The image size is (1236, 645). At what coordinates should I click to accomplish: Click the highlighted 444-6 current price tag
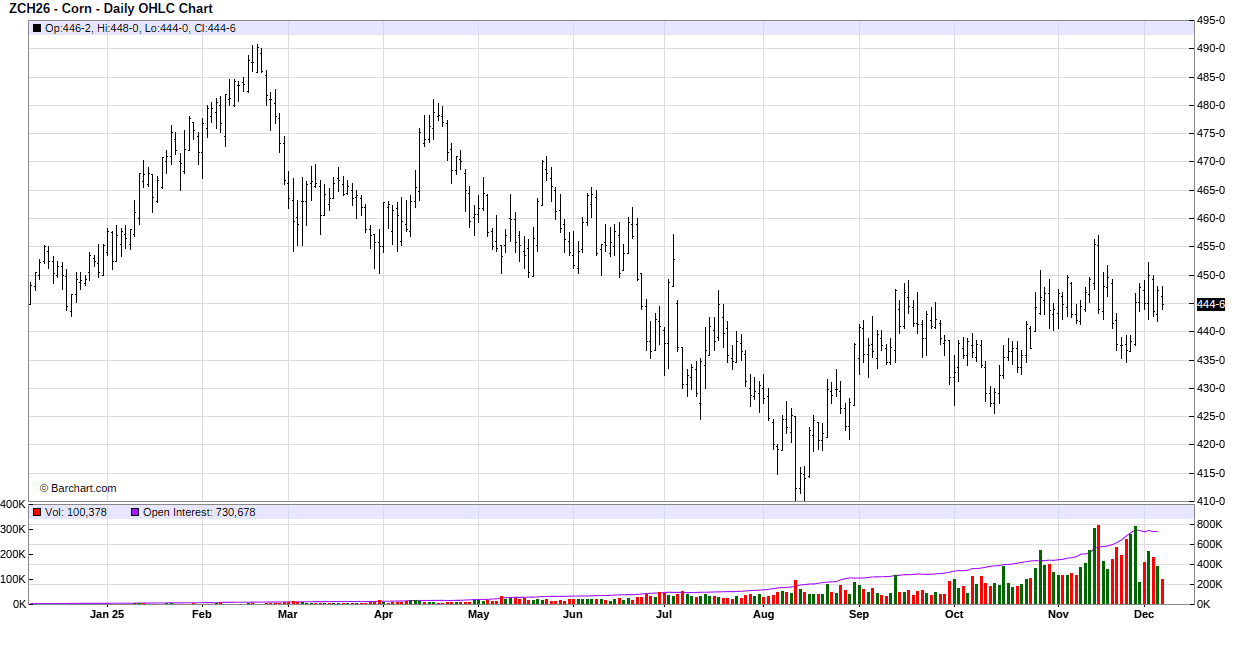coord(1210,304)
